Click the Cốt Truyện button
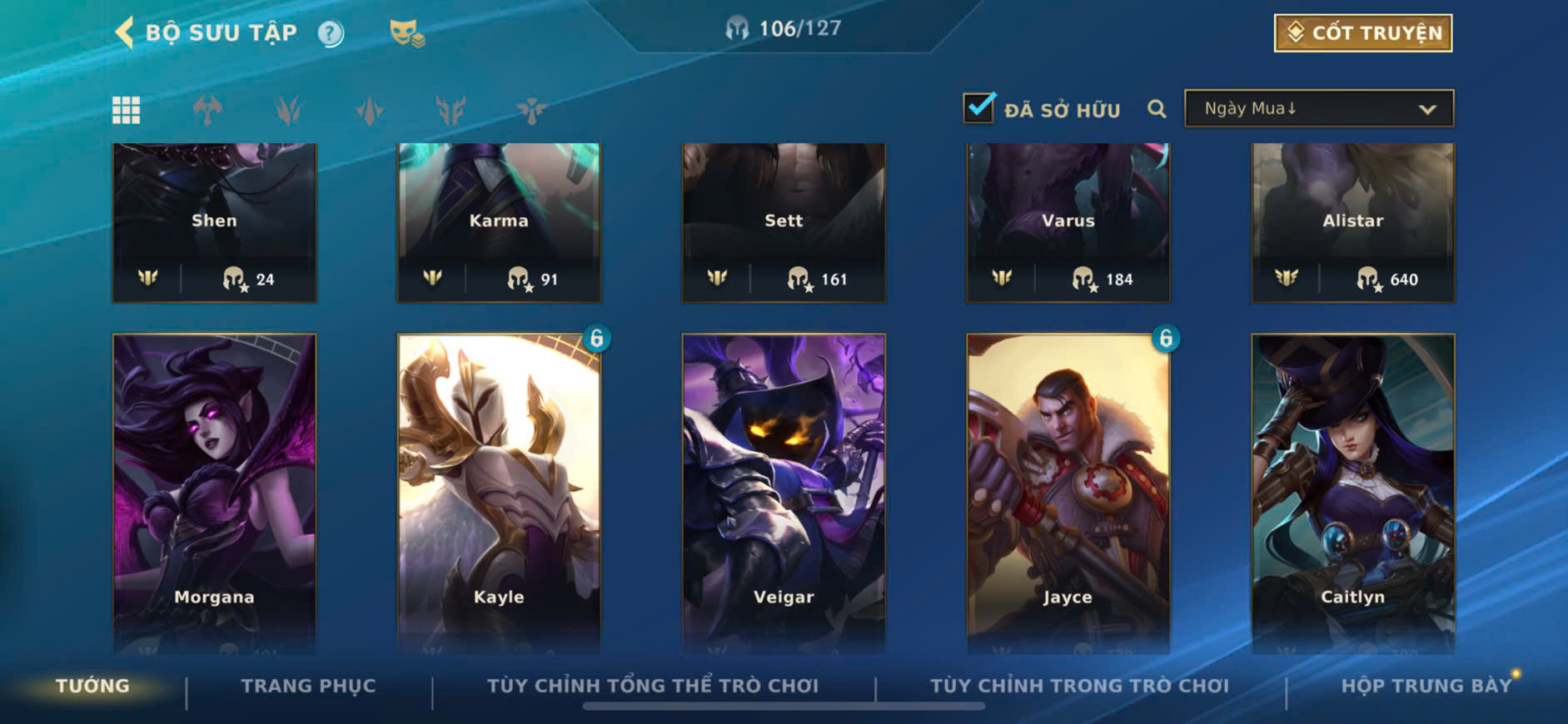This screenshot has height=724, width=1568. coord(1363,33)
